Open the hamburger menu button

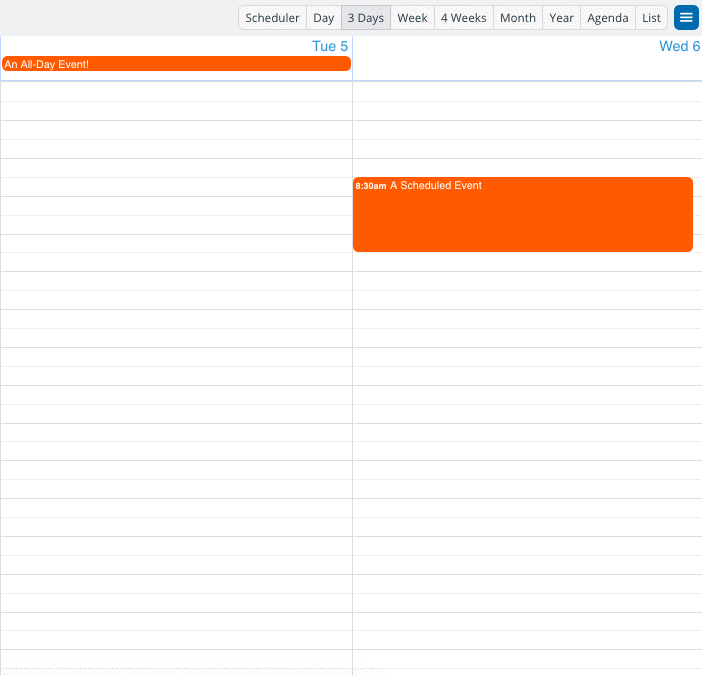(686, 17)
